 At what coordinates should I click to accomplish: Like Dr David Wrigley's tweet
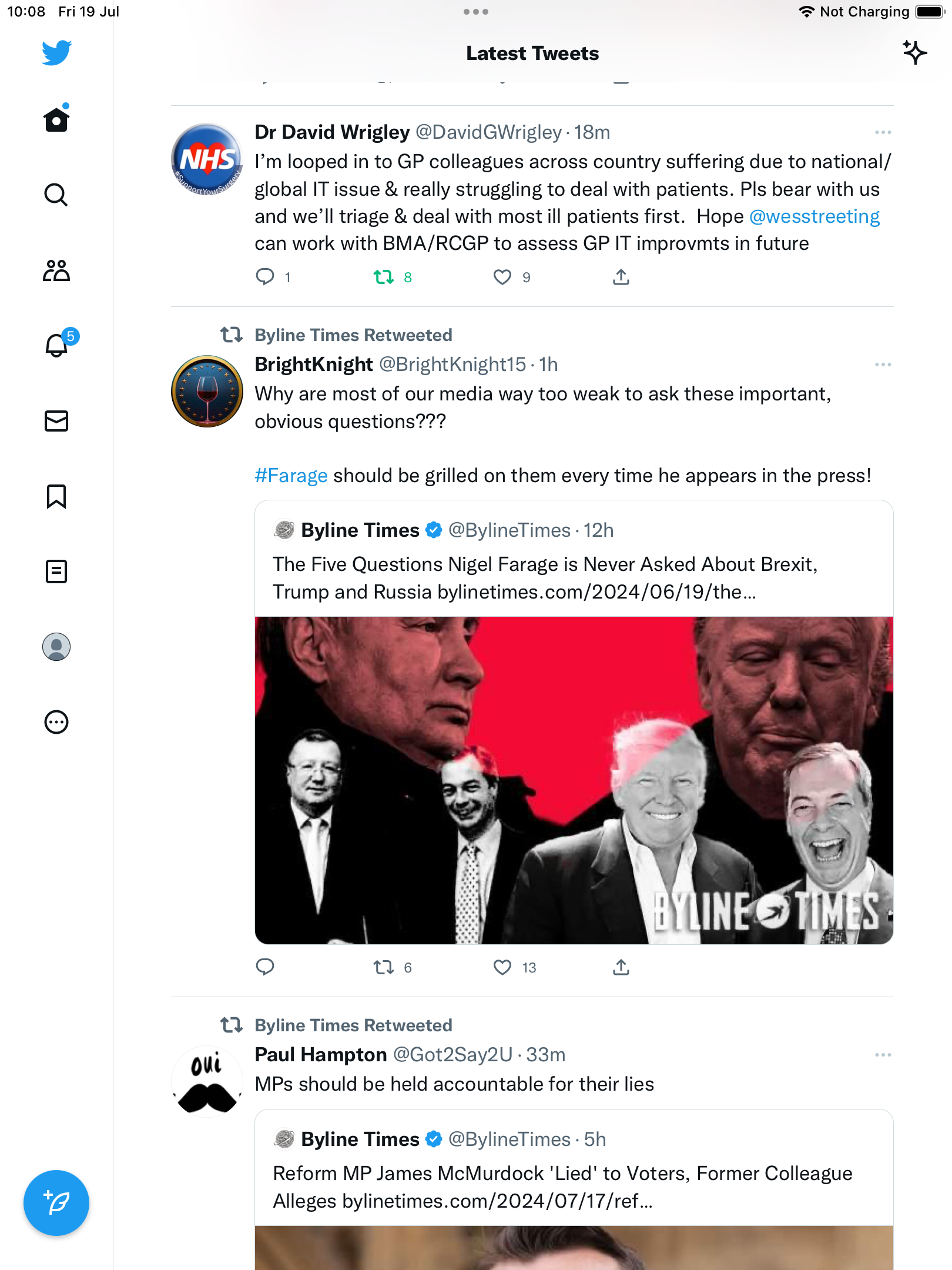coord(502,277)
